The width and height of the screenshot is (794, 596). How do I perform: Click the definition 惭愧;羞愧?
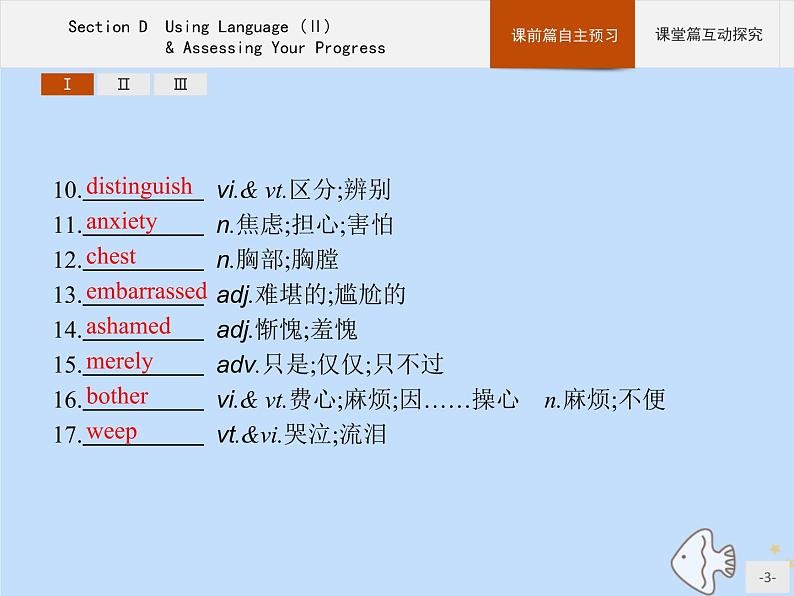click(x=306, y=330)
